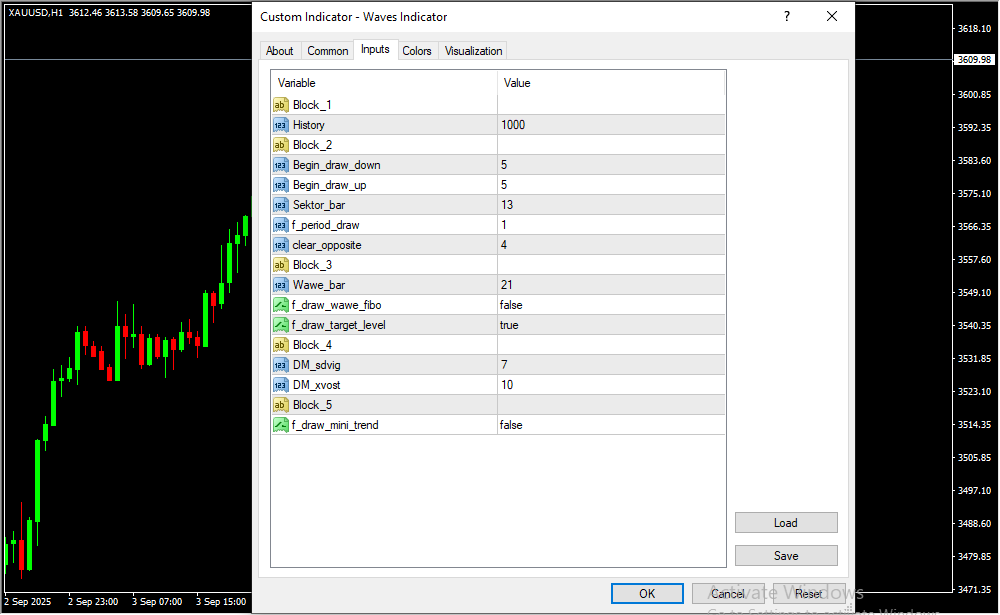Click the string icon beside Block_1
1000x615 pixels.
click(280, 105)
